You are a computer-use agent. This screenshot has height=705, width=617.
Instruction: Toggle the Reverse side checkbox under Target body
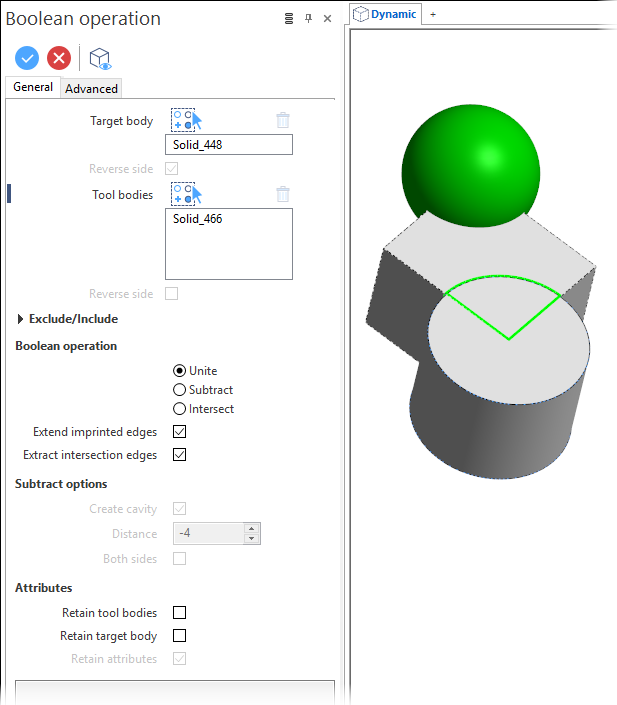point(171,169)
